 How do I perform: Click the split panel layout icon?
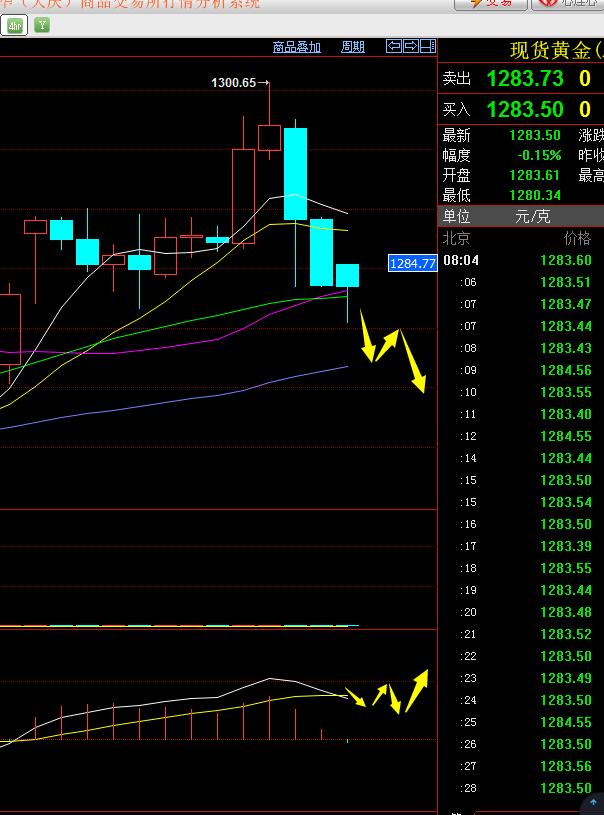click(427, 46)
